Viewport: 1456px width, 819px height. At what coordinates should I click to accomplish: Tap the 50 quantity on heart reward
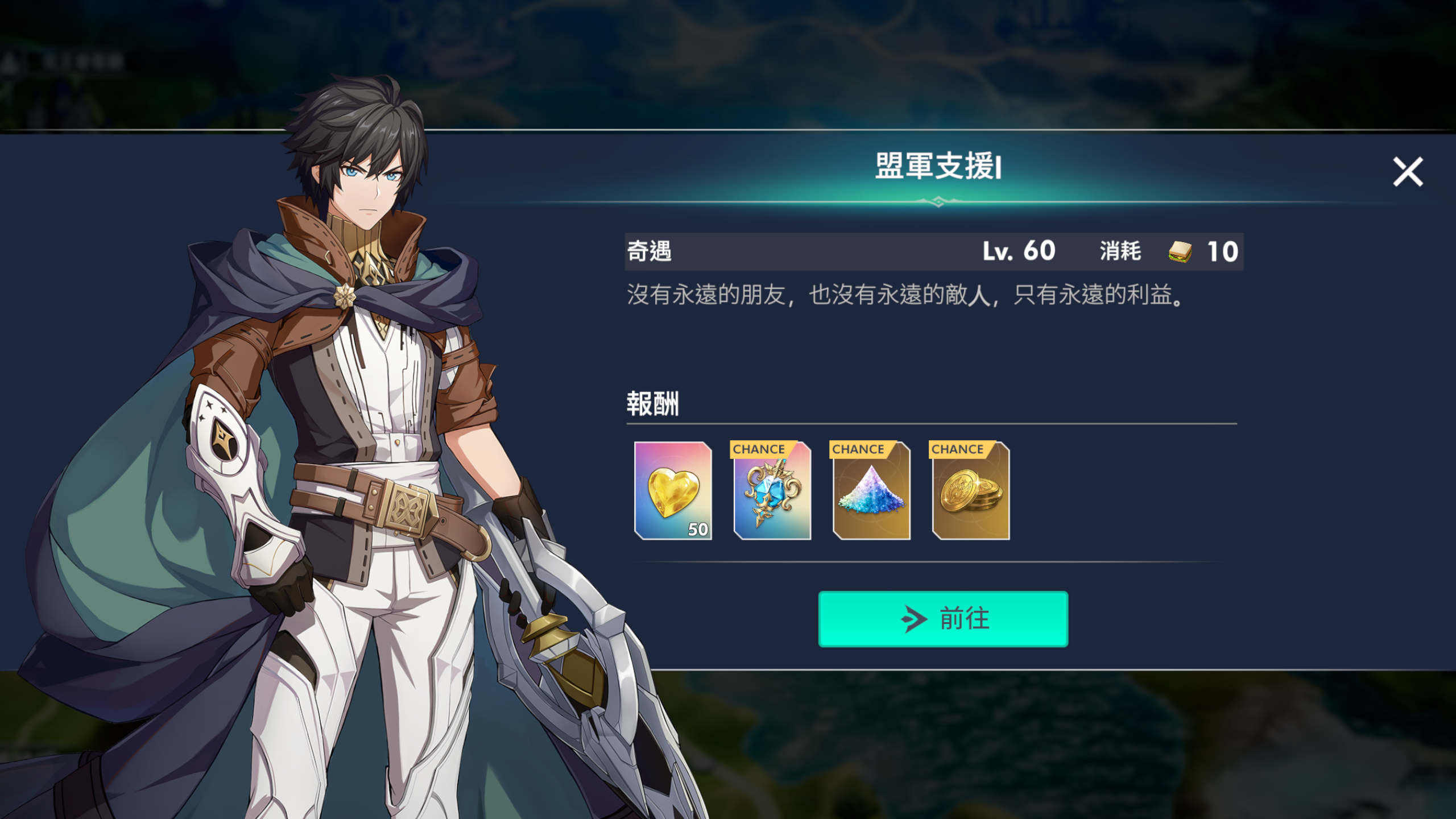click(698, 529)
